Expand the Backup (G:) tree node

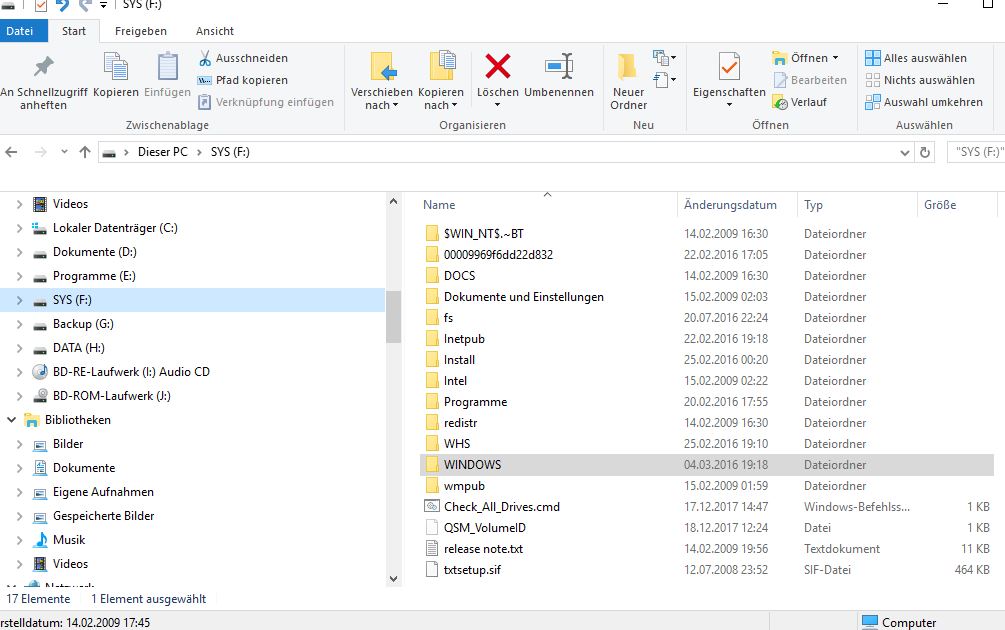click(19, 324)
